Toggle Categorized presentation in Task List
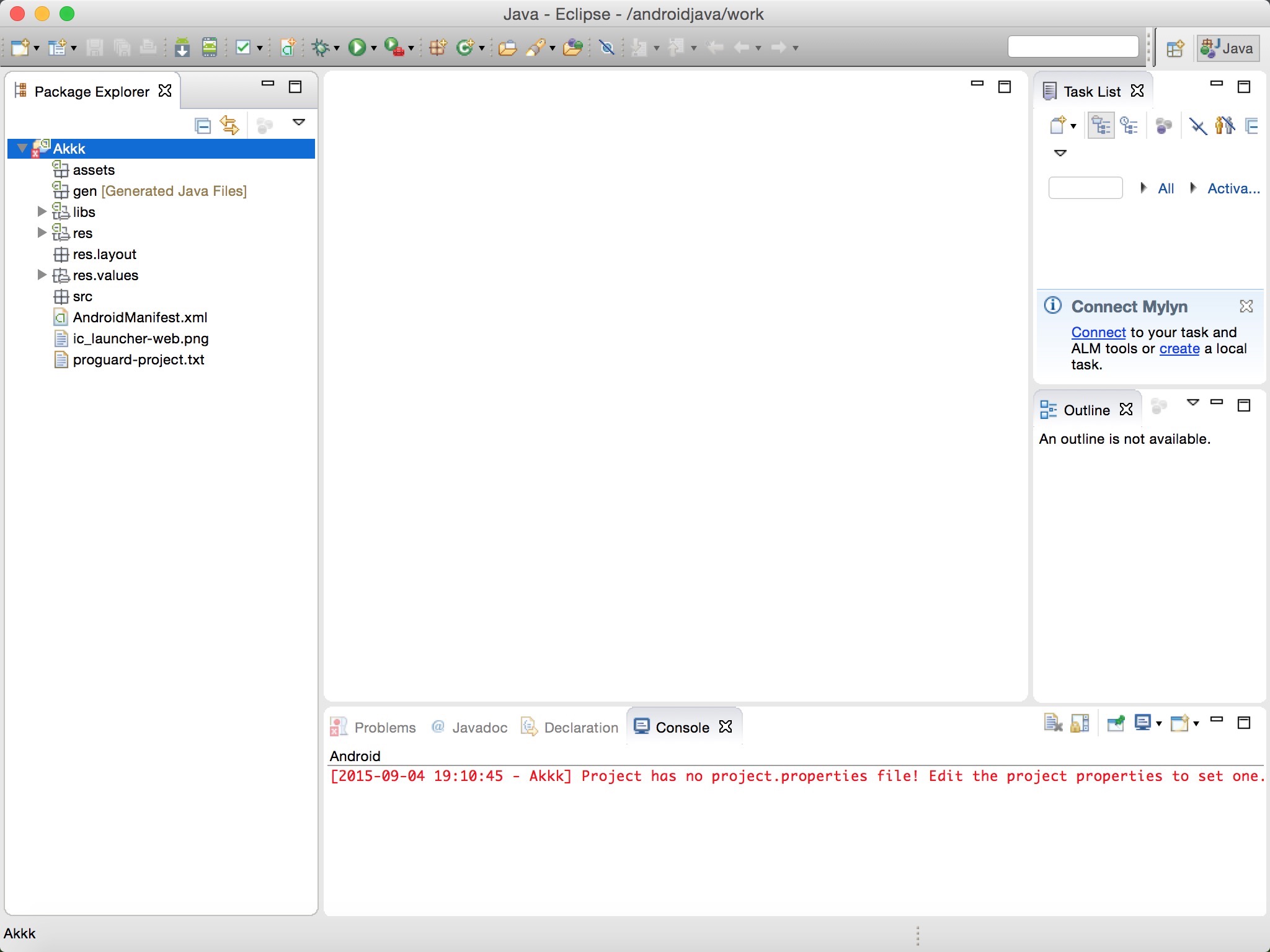Viewport: 1270px width, 952px height. tap(1101, 126)
